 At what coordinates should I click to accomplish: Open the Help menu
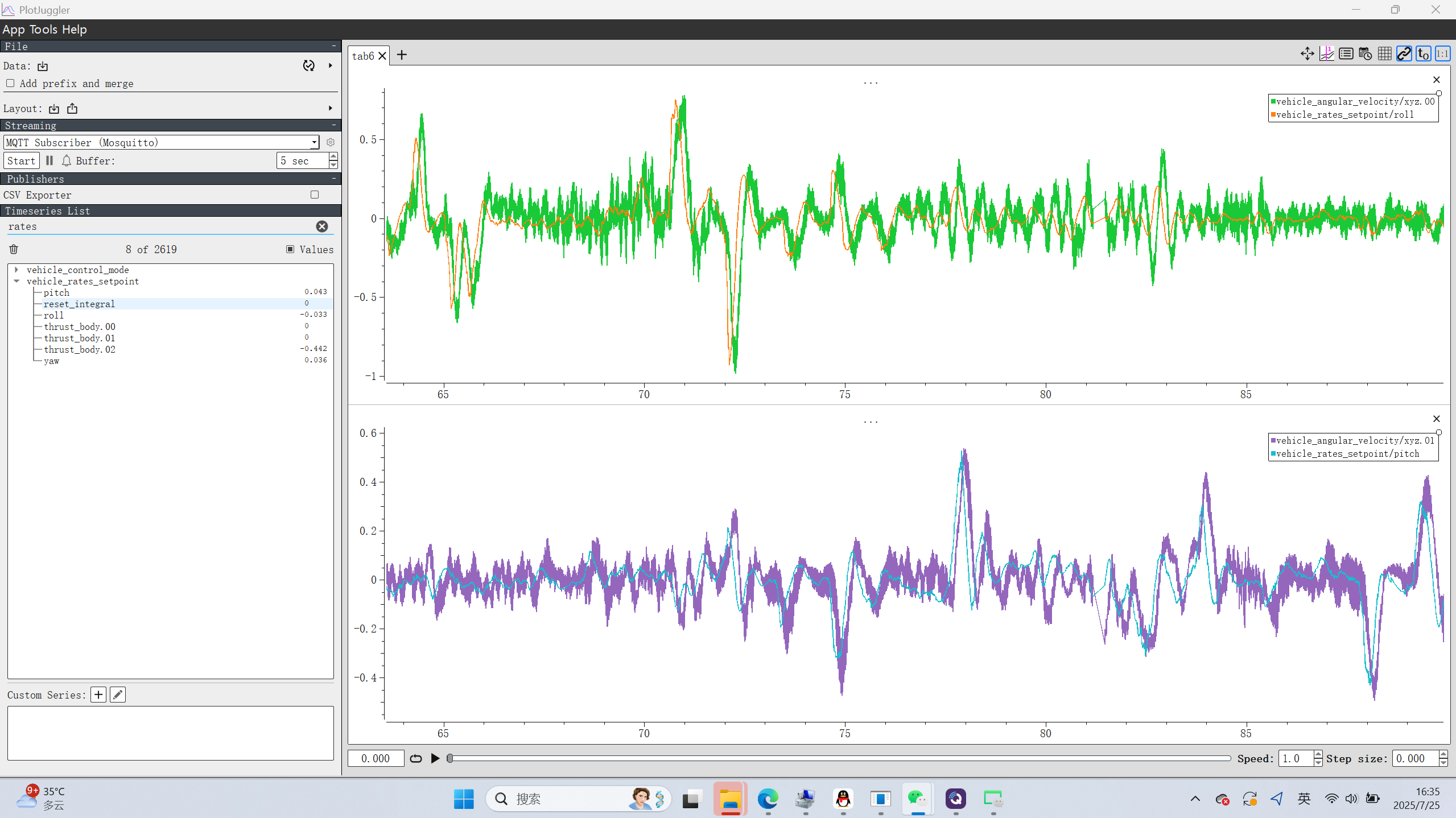click(75, 30)
